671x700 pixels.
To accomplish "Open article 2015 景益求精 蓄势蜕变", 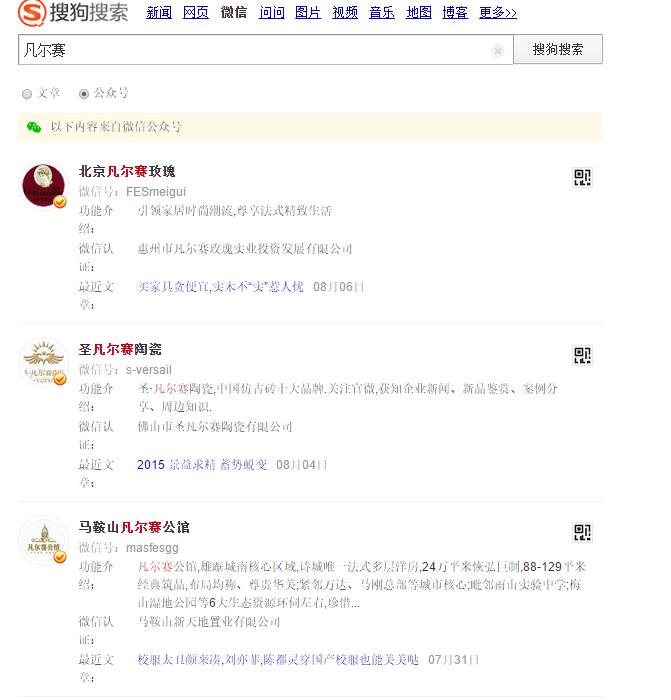I will click(x=202, y=465).
